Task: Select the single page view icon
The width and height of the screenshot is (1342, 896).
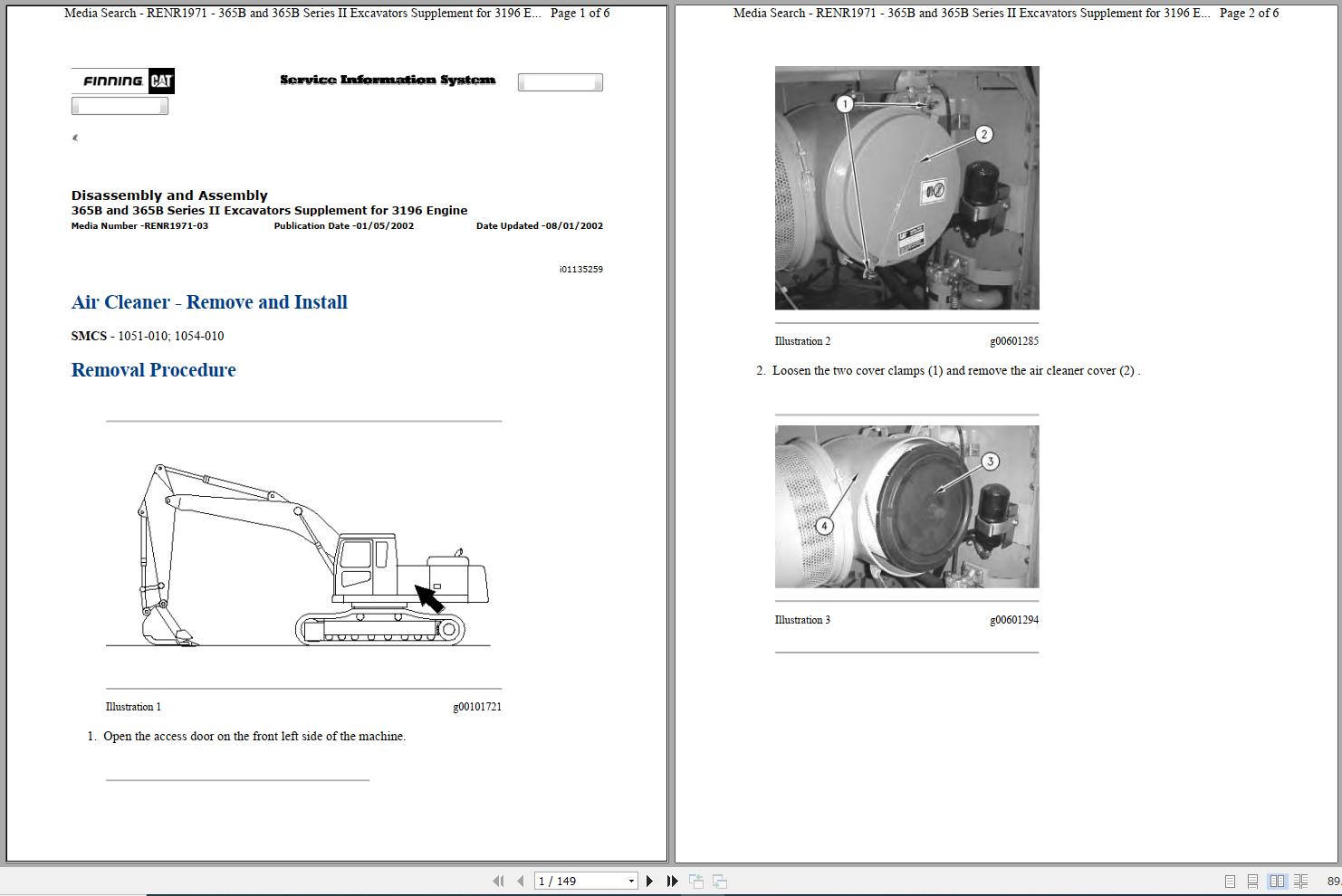Action: pyautogui.click(x=1231, y=881)
